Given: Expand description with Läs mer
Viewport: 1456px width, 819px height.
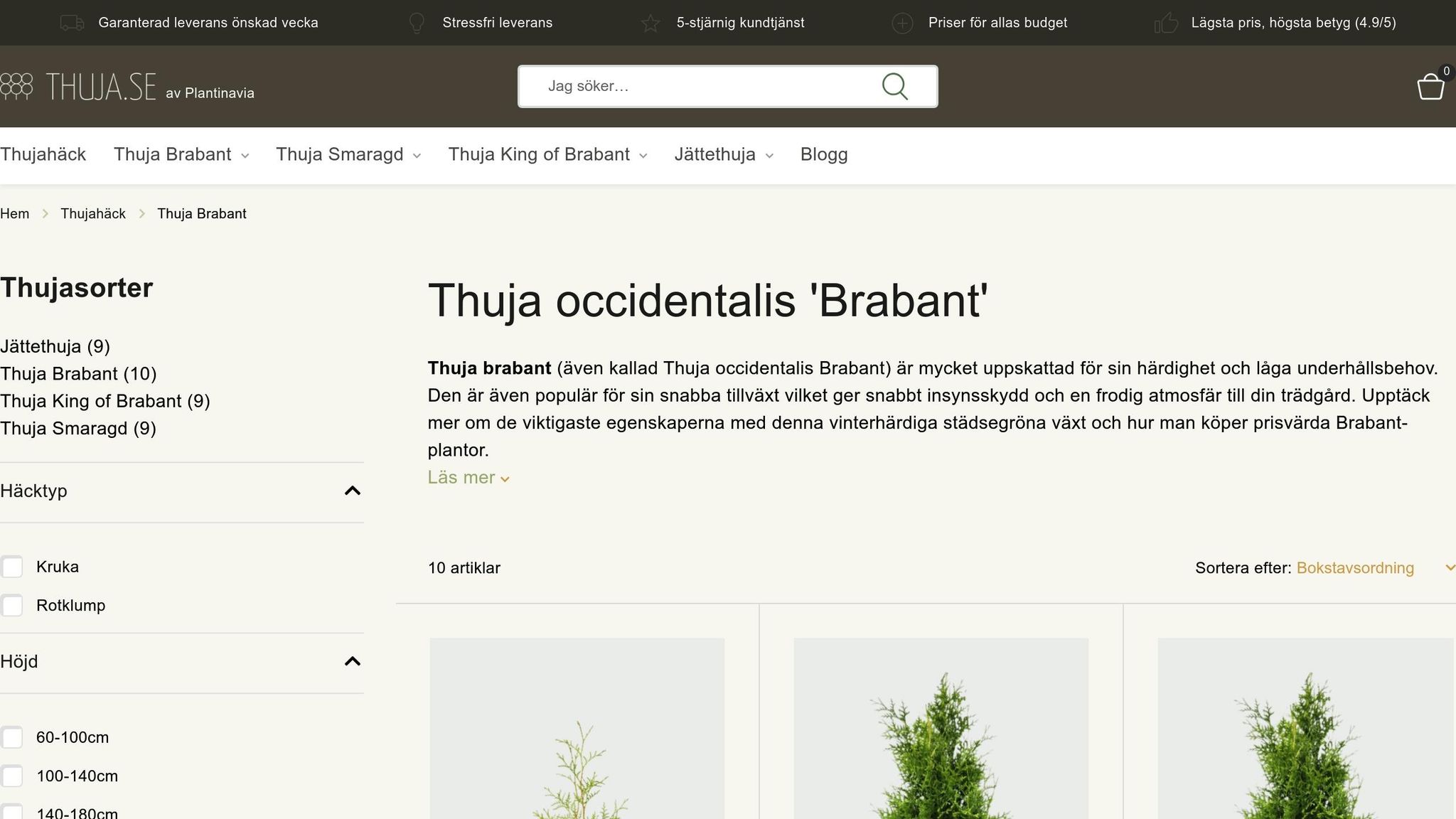Looking at the screenshot, I should [x=469, y=478].
